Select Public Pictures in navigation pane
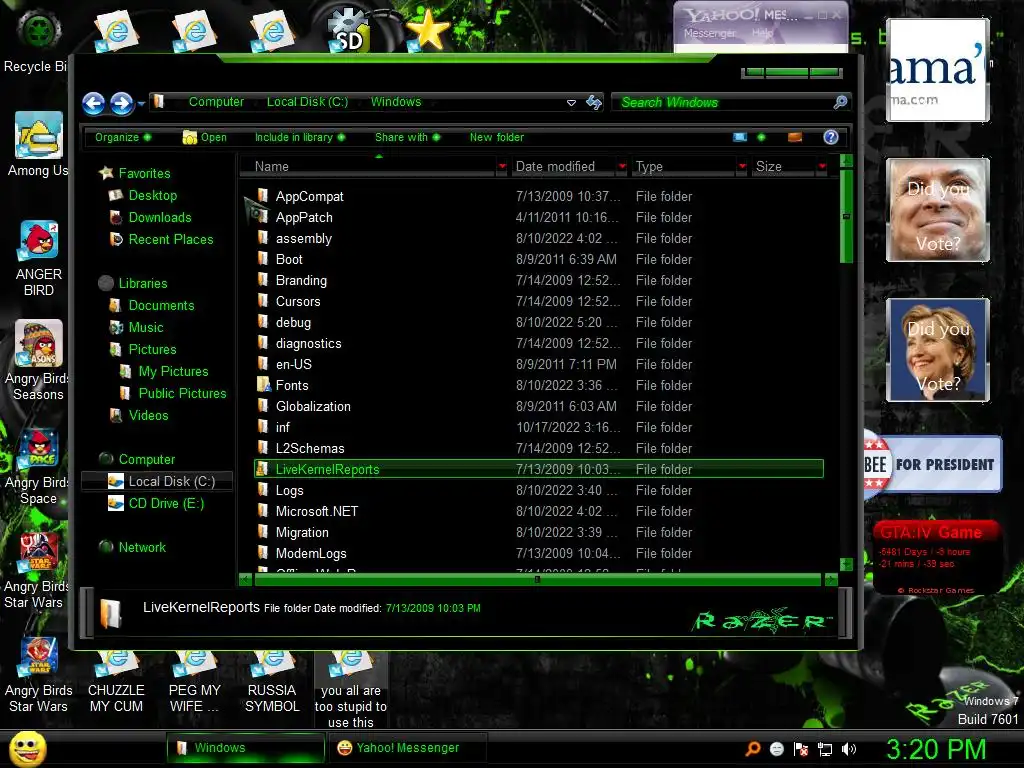 coord(182,394)
